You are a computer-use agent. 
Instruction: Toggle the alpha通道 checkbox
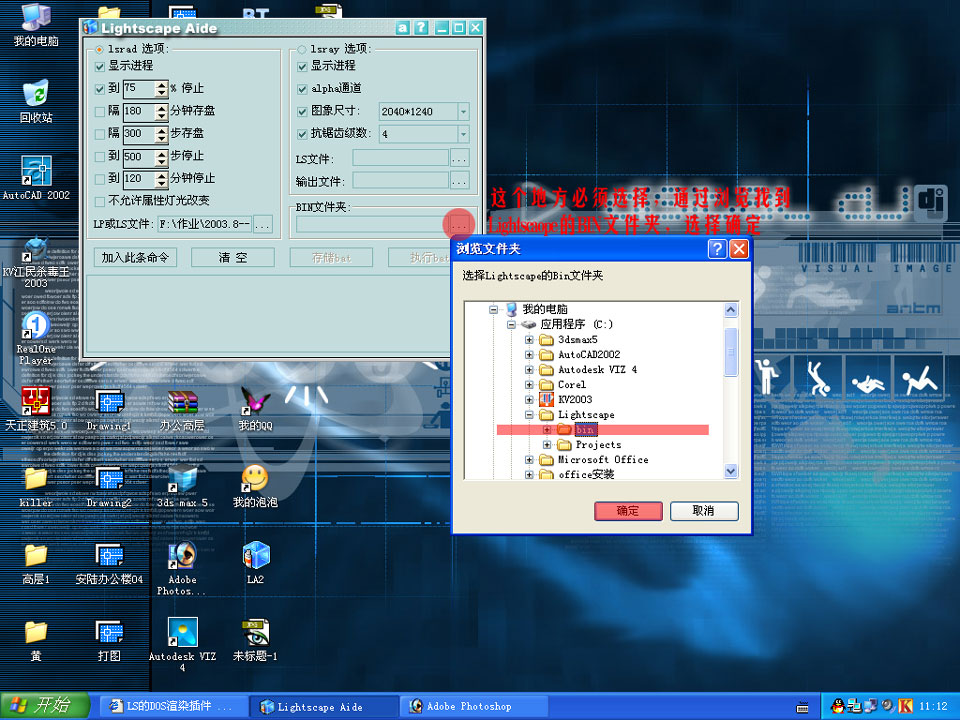coord(302,89)
